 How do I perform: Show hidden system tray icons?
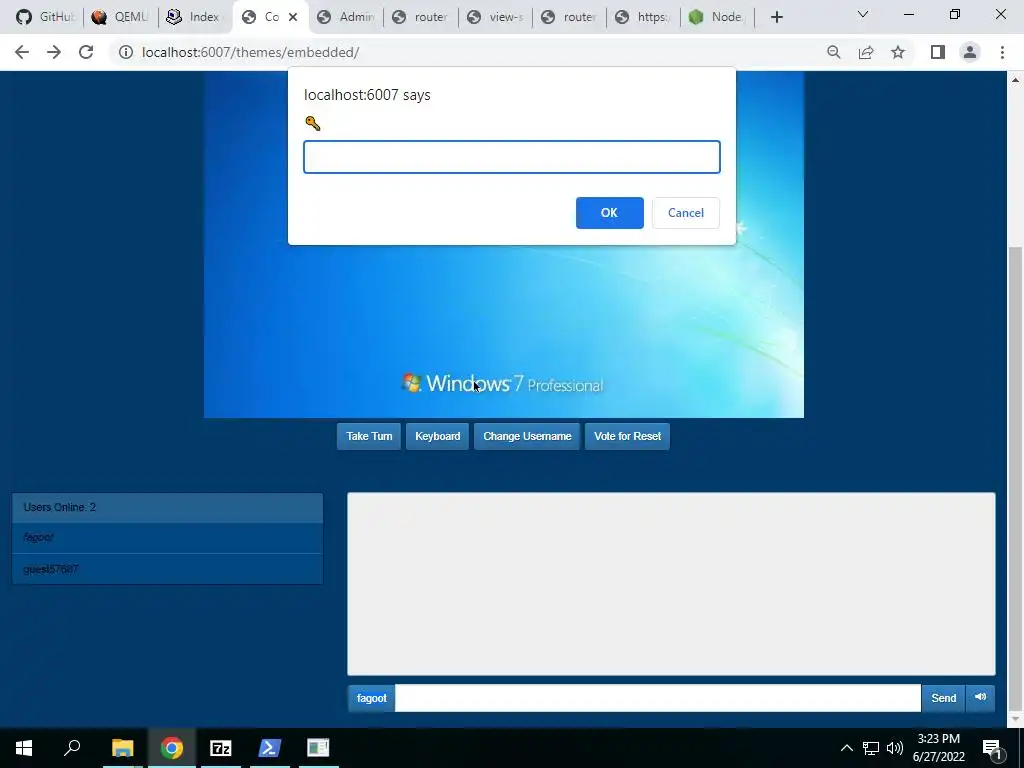[x=846, y=748]
